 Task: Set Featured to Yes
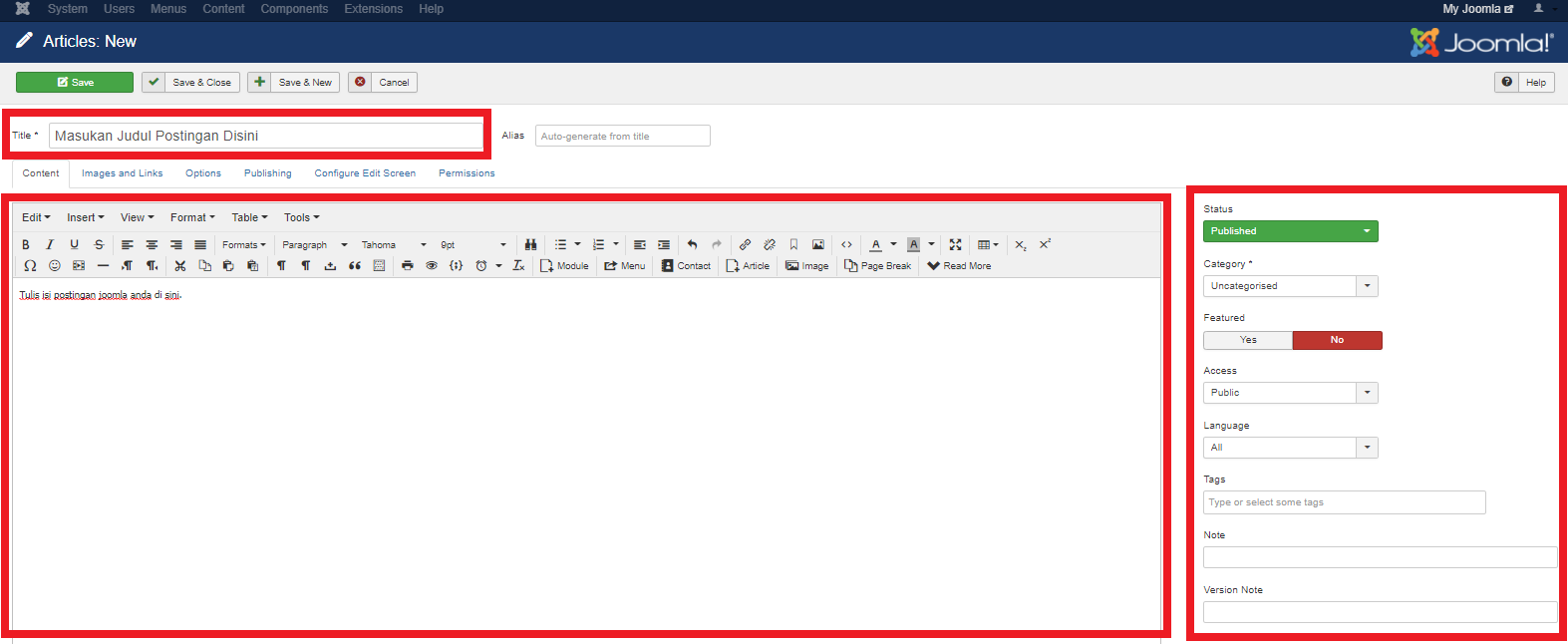coord(1248,340)
